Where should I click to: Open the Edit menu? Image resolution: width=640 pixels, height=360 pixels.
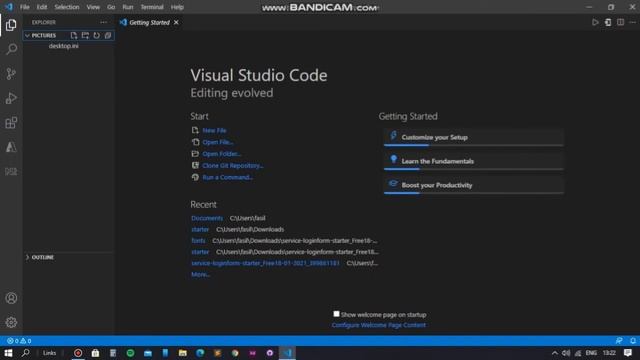tap(42, 7)
